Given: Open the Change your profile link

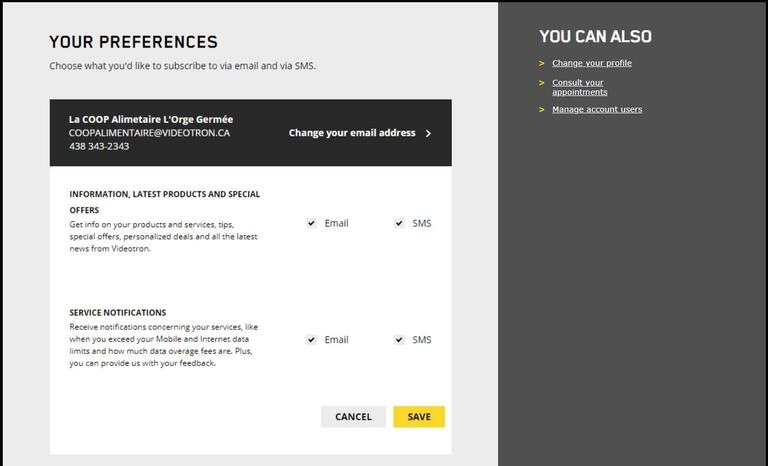Looking at the screenshot, I should tap(592, 63).
